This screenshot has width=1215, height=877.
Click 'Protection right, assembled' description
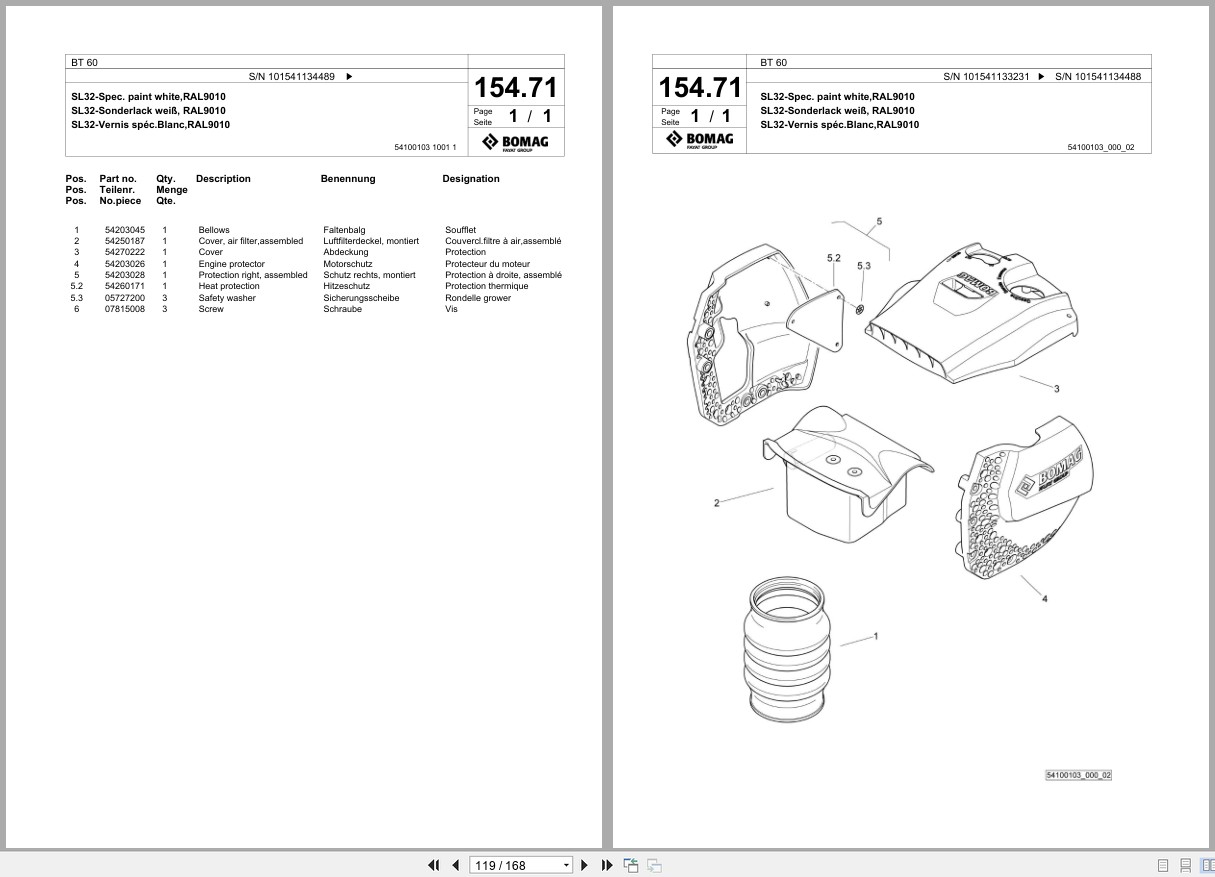pos(253,275)
